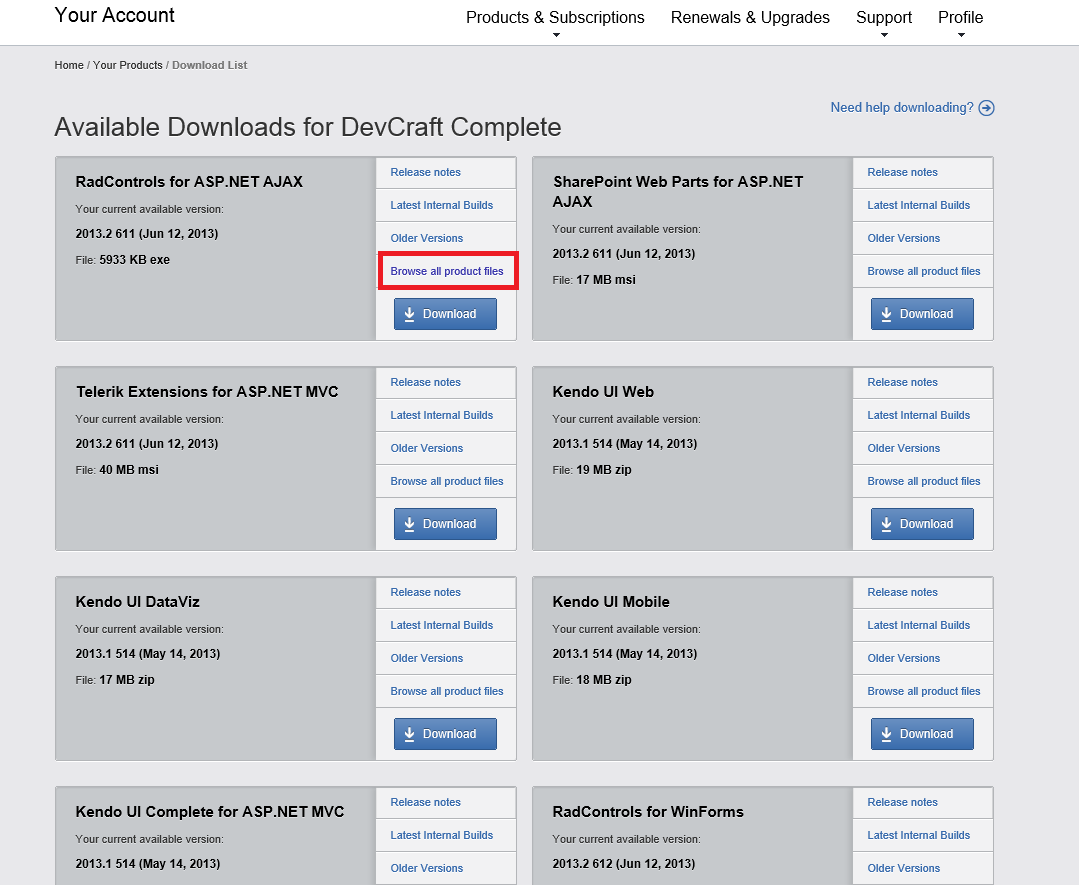Click the Your Account header title
This screenshot has width=1079, height=885.
[114, 15]
